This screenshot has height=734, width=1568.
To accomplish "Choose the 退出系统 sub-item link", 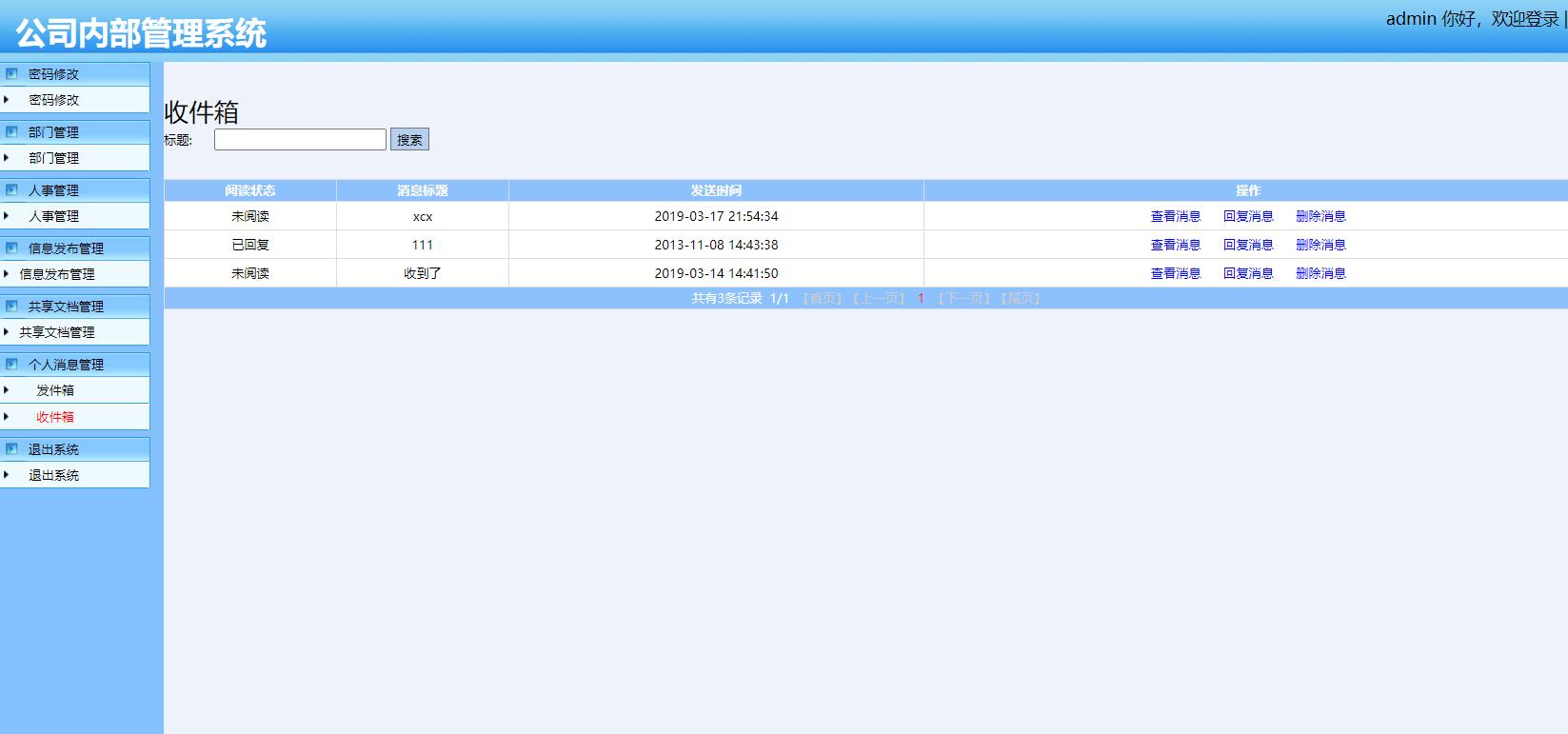I will [53, 475].
